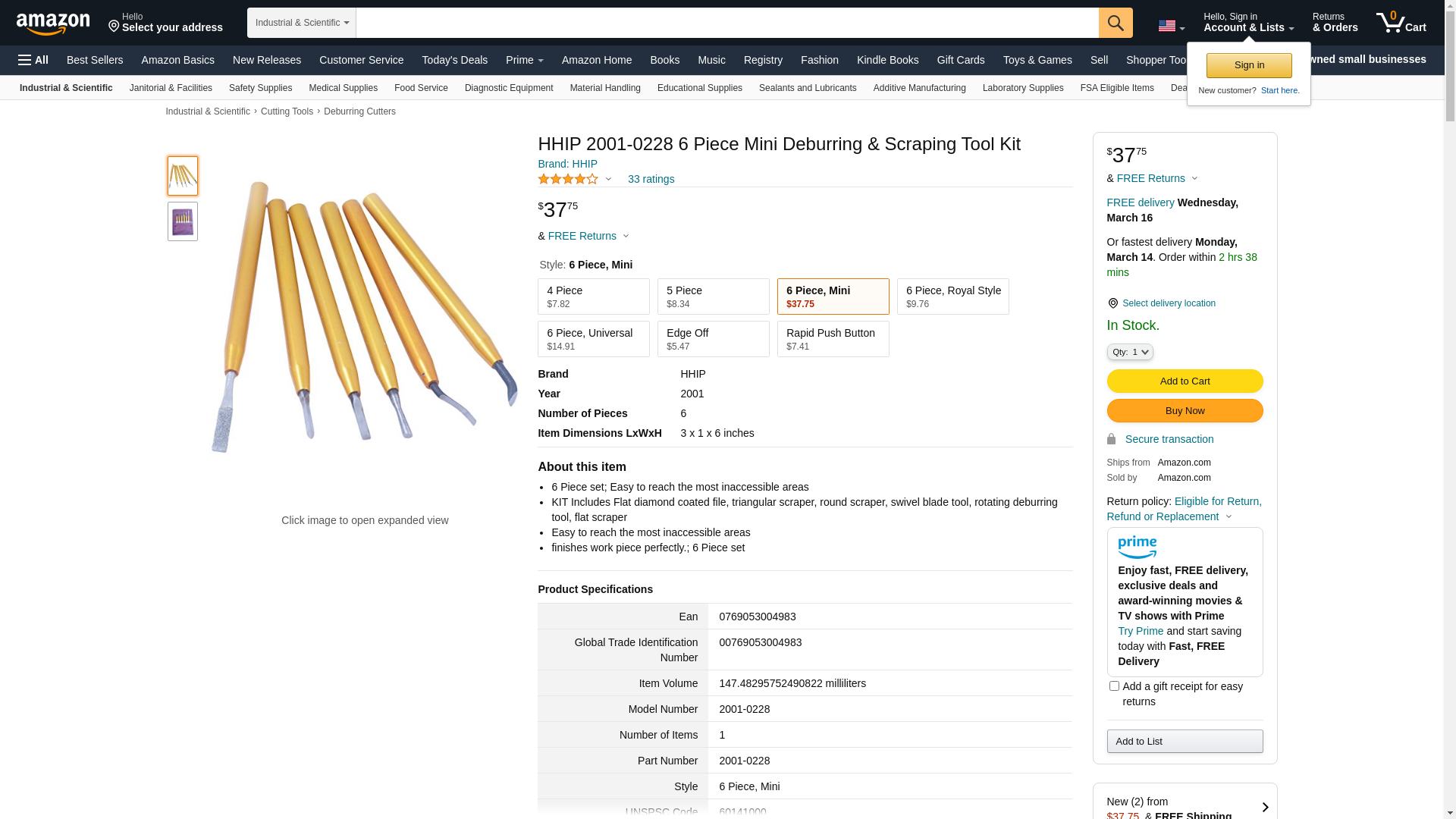The image size is (1456, 819).
Task: Click the search magnifier button
Action: [1116, 23]
